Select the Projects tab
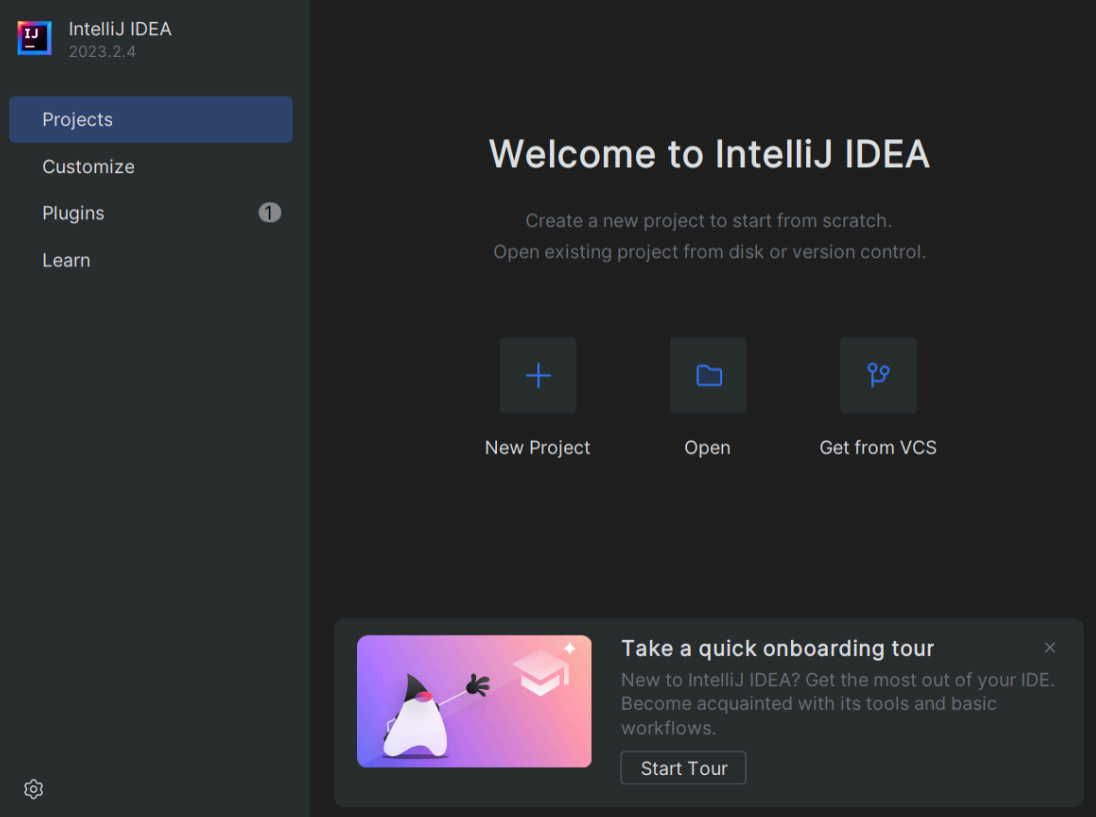Screen dimensions: 1096x817 (151, 120)
